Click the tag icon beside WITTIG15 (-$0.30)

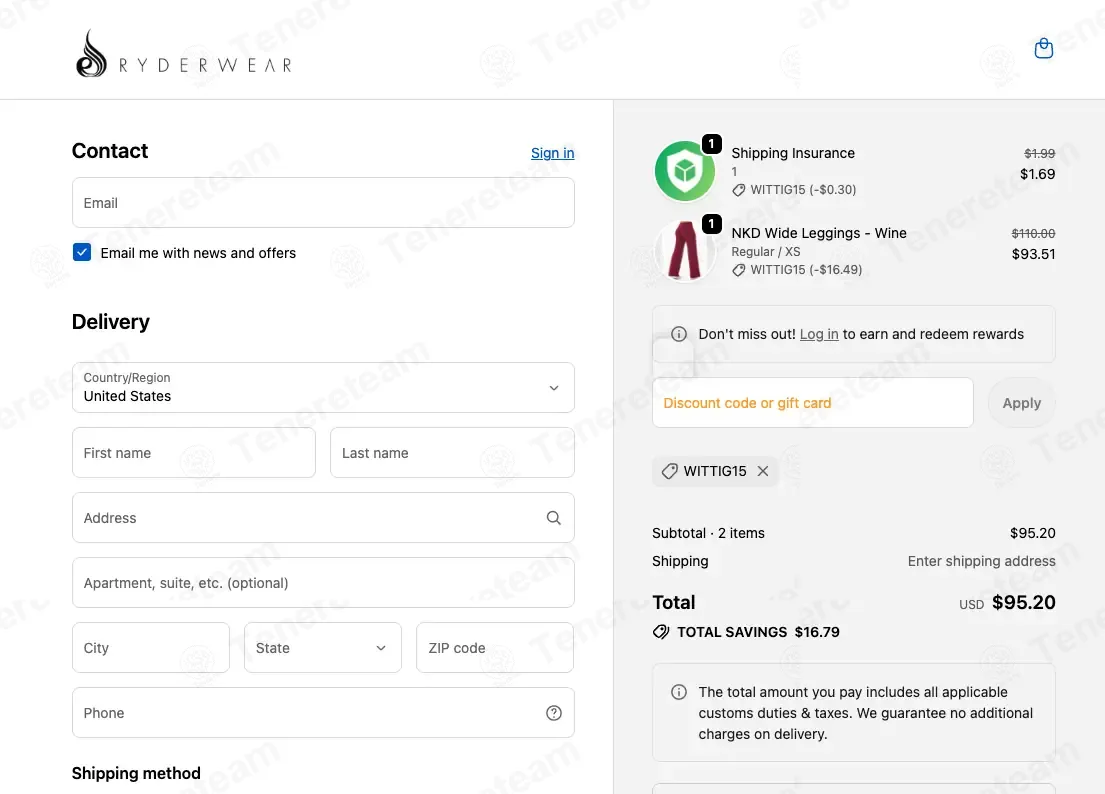tap(739, 190)
